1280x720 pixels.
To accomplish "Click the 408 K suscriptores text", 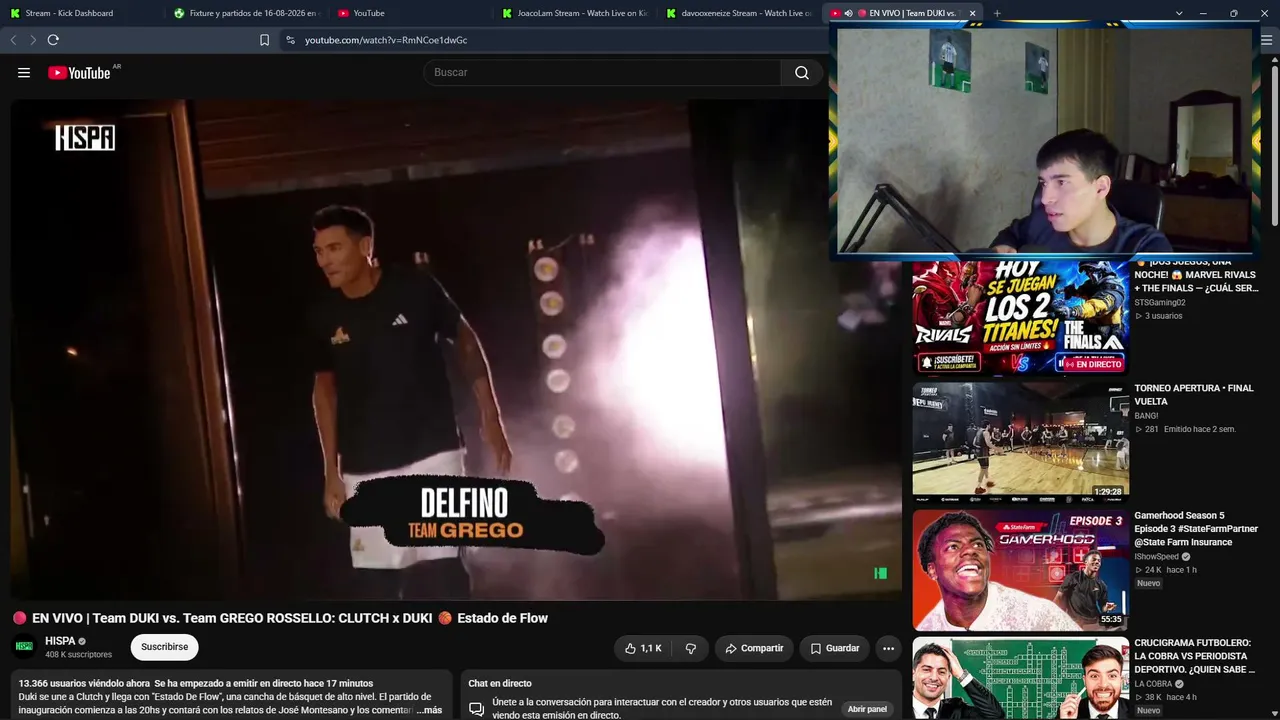I will (78, 655).
